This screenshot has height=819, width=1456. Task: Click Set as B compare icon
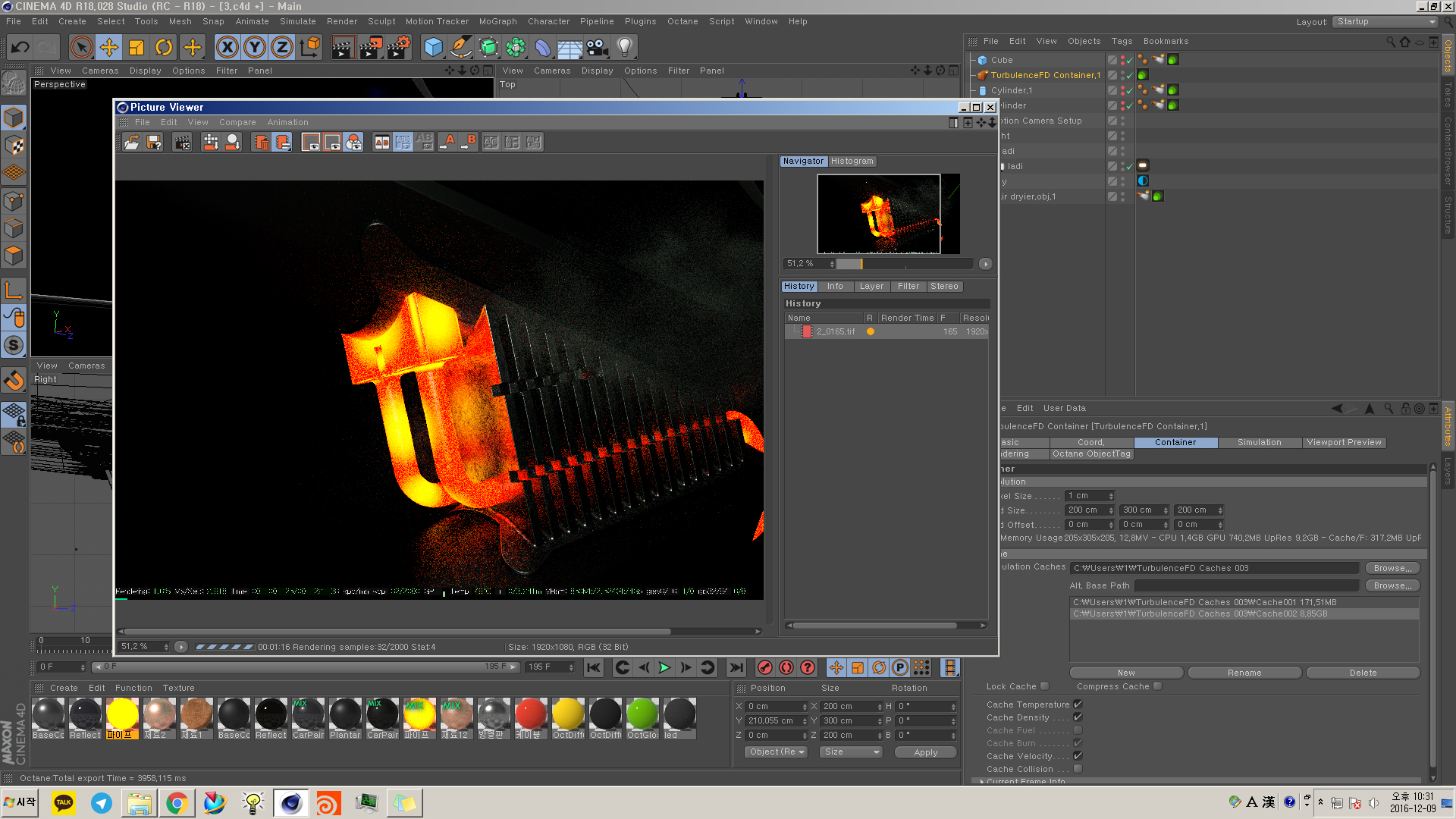469,142
